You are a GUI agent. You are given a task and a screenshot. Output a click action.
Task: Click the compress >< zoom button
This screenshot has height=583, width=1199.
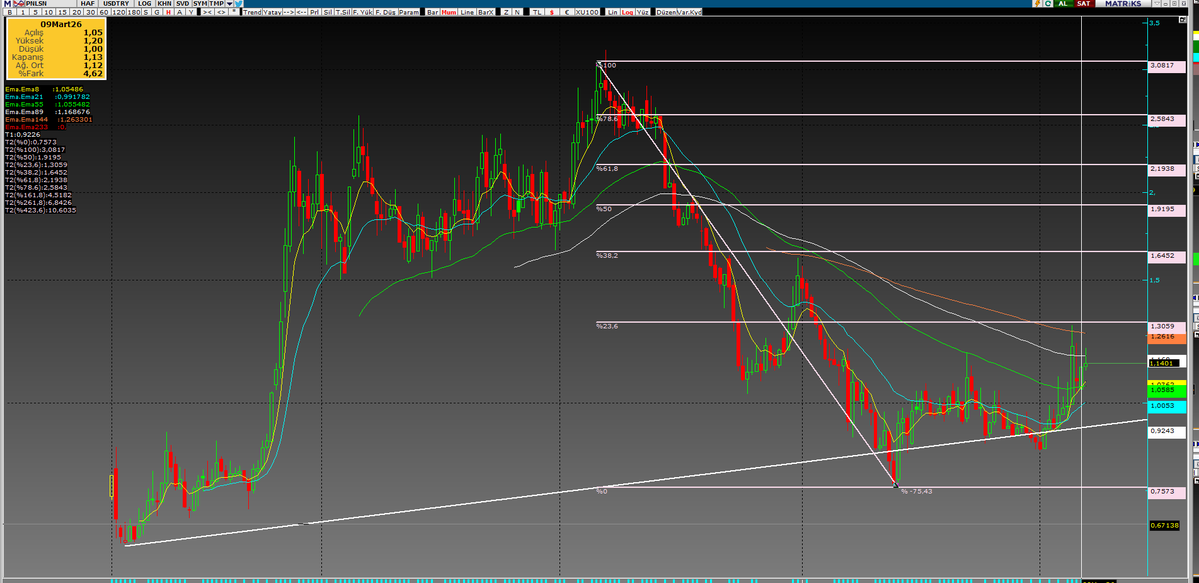click(207, 12)
